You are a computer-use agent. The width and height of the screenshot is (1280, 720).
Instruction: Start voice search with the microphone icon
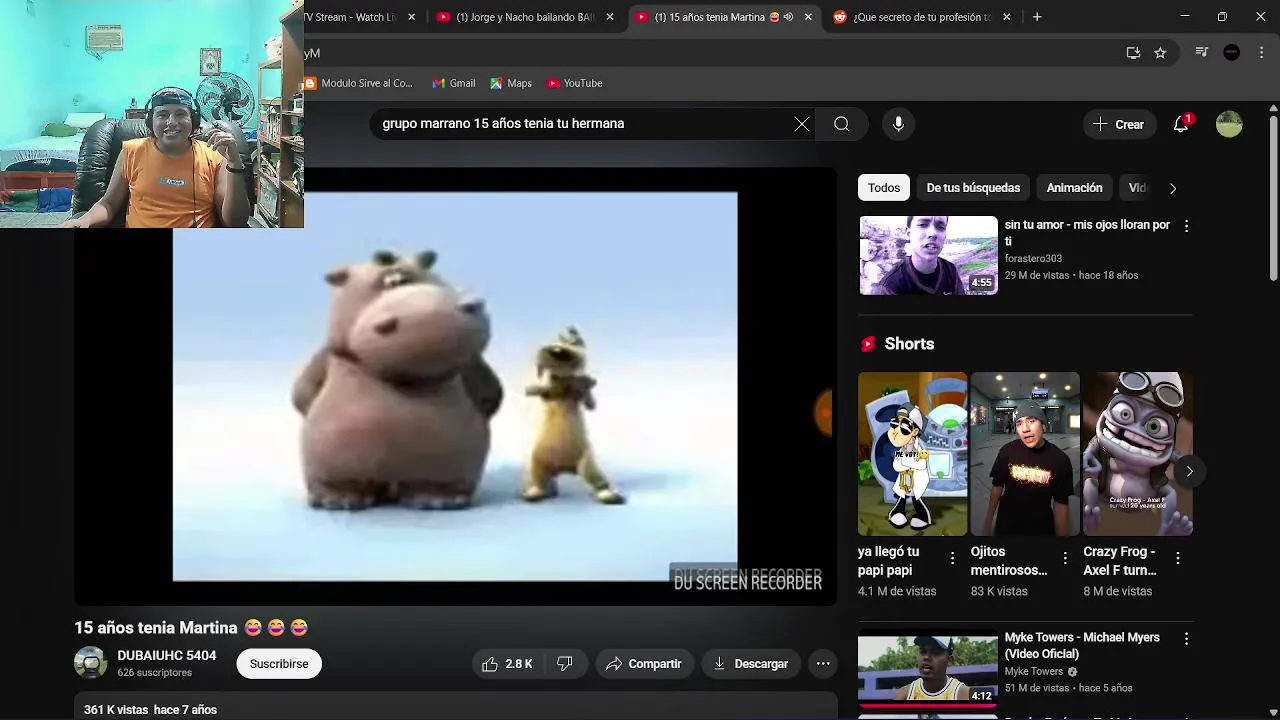[898, 124]
